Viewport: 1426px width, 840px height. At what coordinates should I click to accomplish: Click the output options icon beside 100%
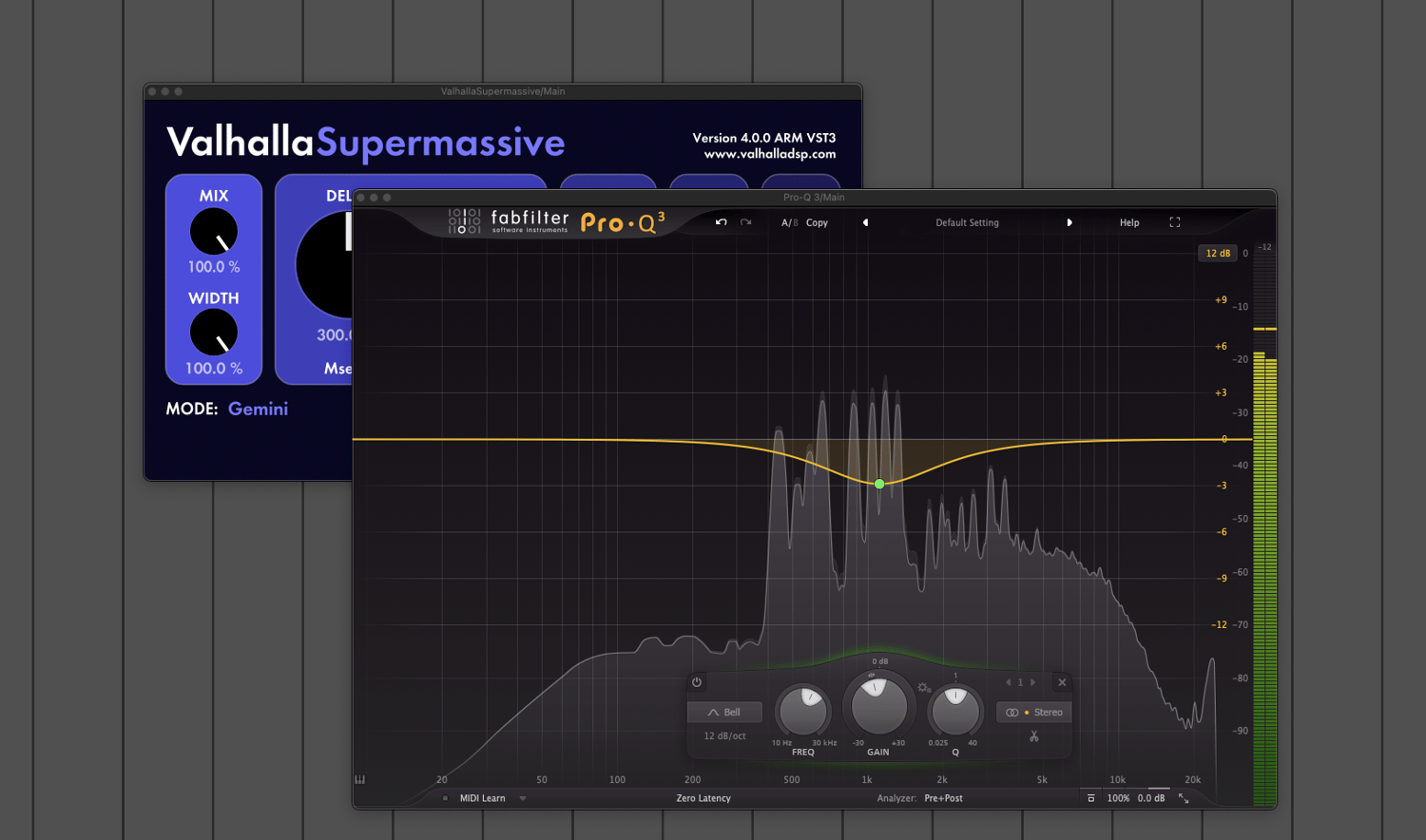1091,798
